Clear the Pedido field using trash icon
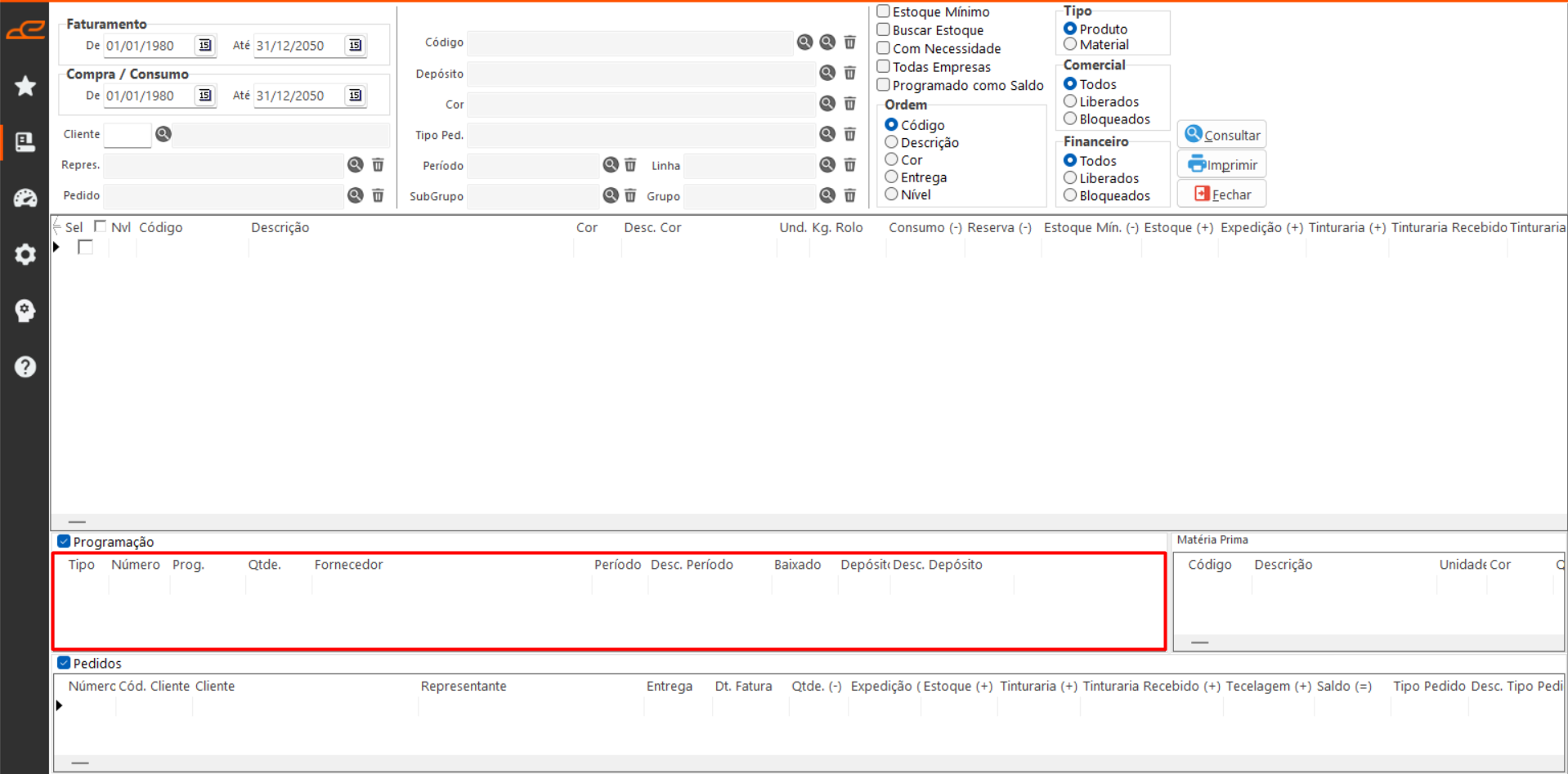1568x774 pixels. click(378, 195)
